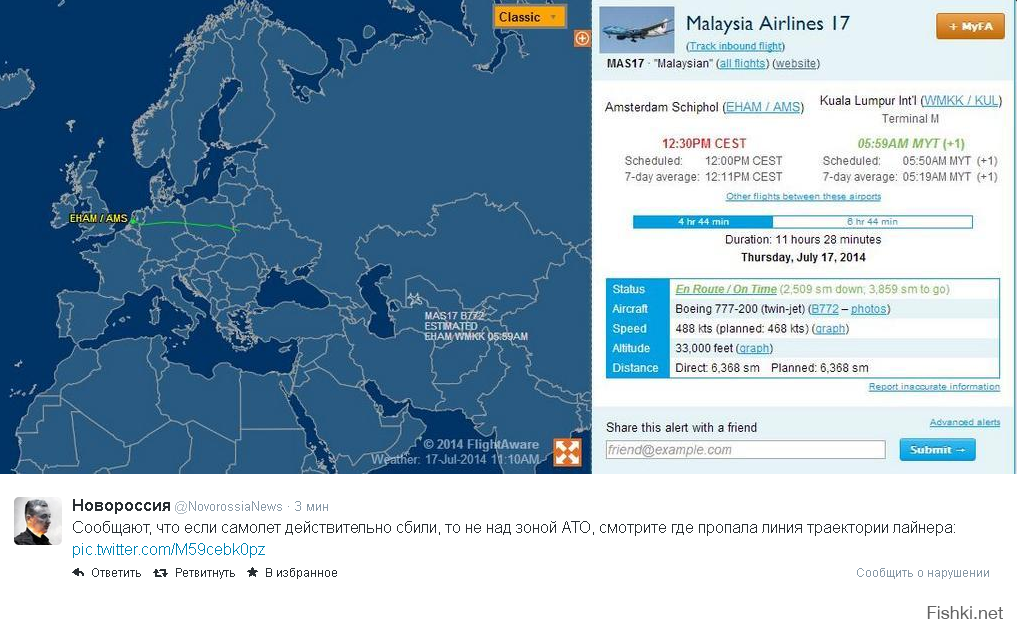
Task: Open the Track inbound flight link
Action: tap(736, 46)
